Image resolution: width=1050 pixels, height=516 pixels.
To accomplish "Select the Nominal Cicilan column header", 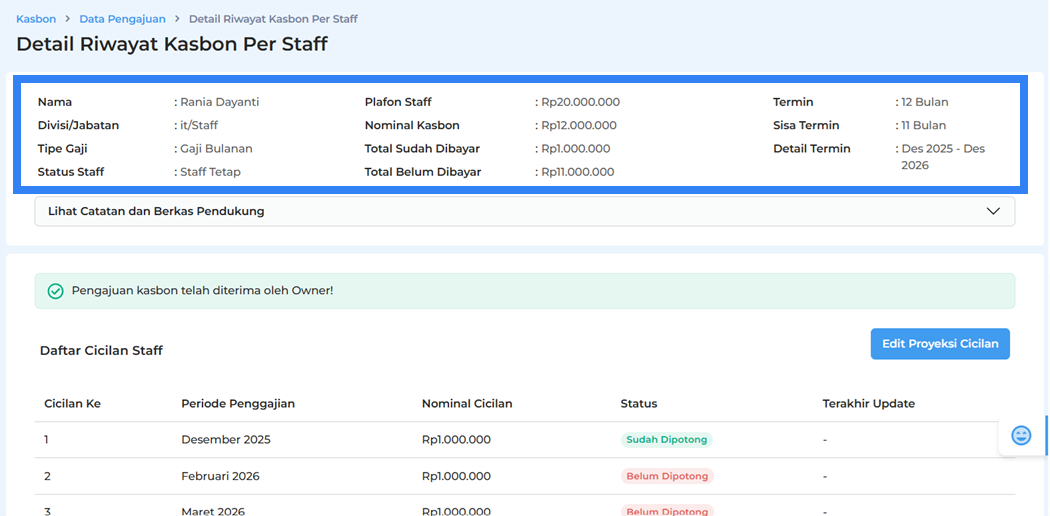I will [467, 404].
